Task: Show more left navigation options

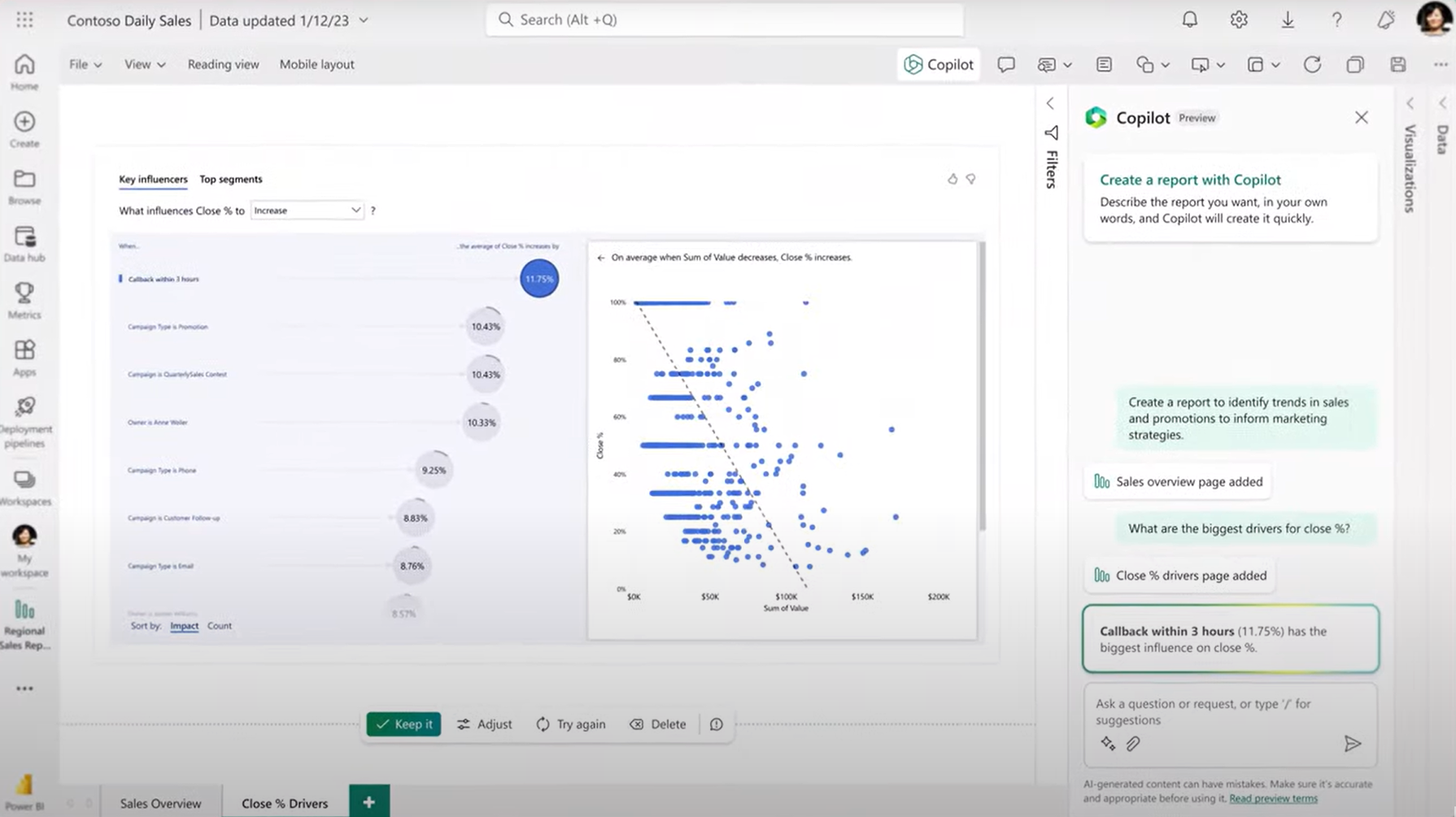Action: coord(24,689)
